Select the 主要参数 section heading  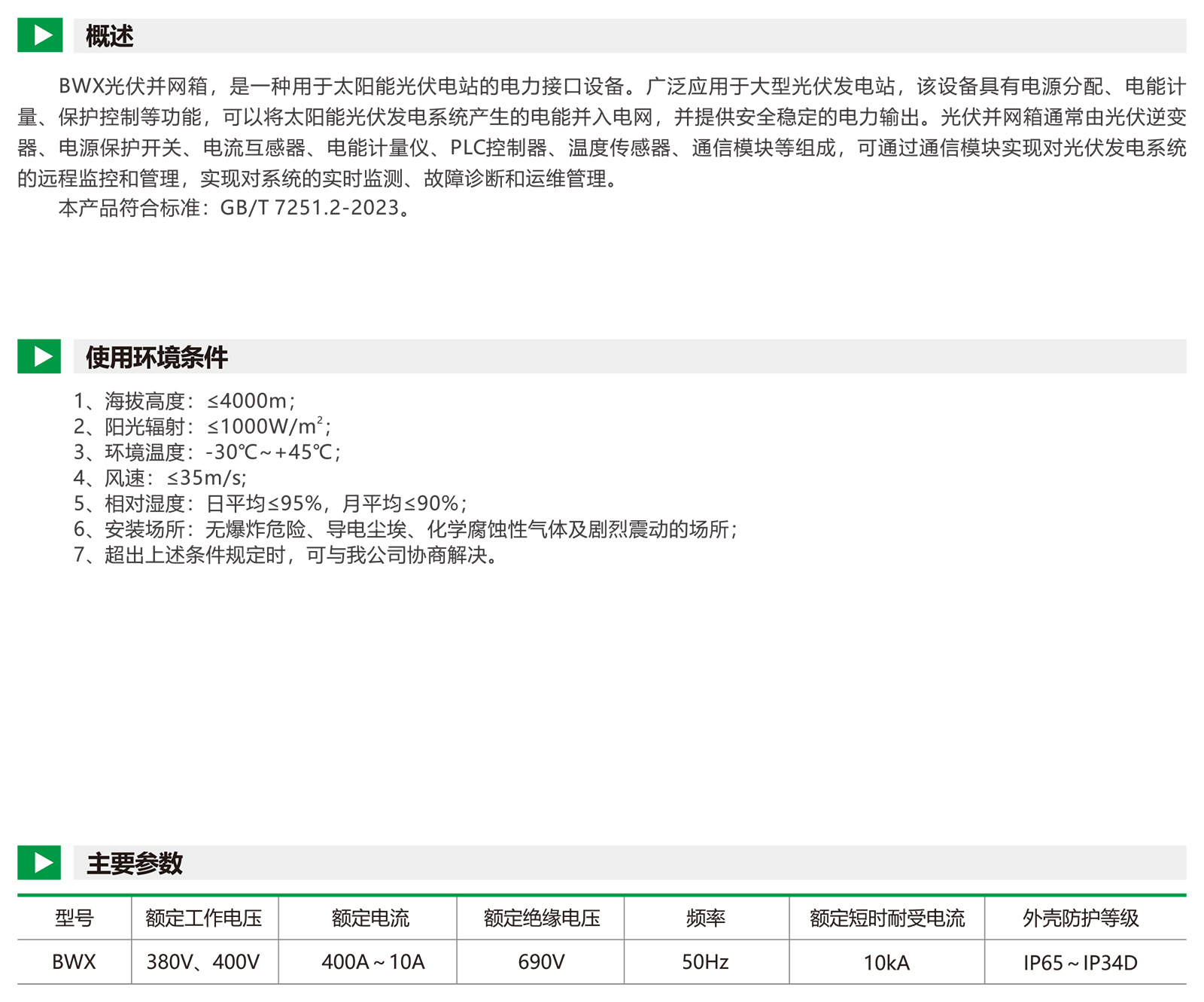point(135,863)
